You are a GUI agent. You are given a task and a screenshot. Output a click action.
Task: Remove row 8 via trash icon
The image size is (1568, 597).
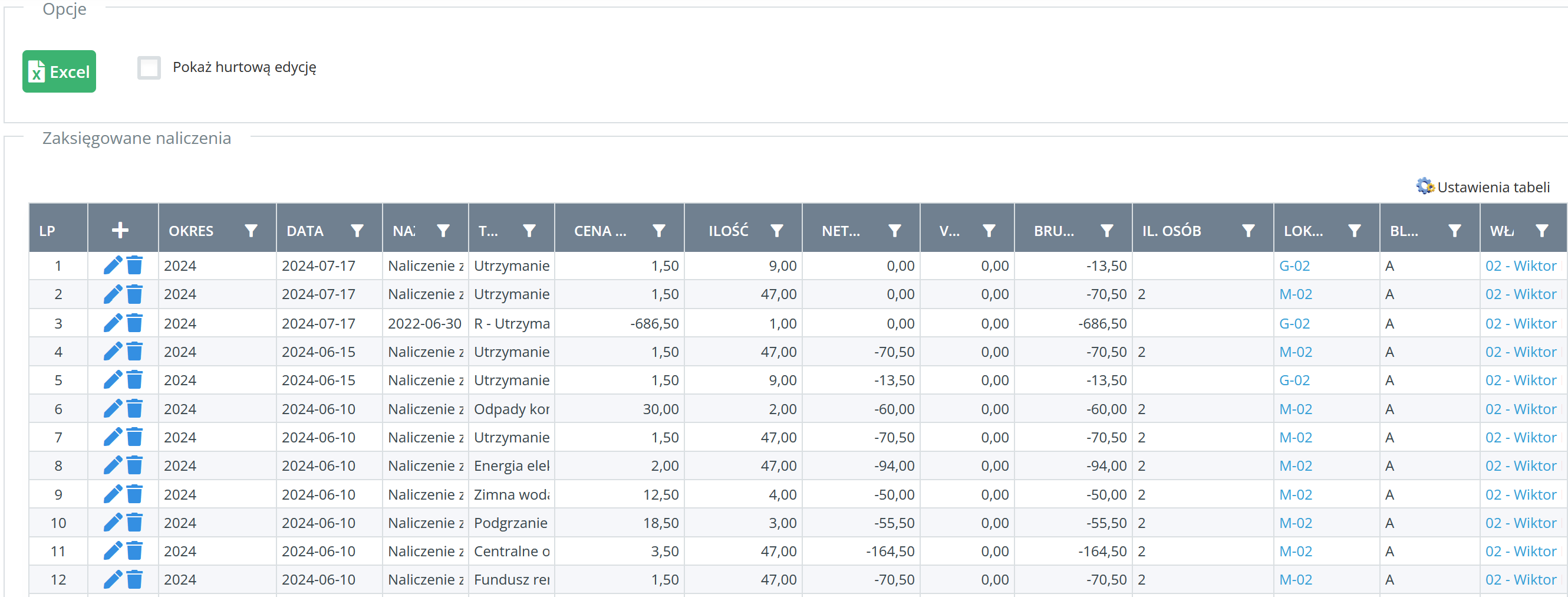tap(134, 465)
